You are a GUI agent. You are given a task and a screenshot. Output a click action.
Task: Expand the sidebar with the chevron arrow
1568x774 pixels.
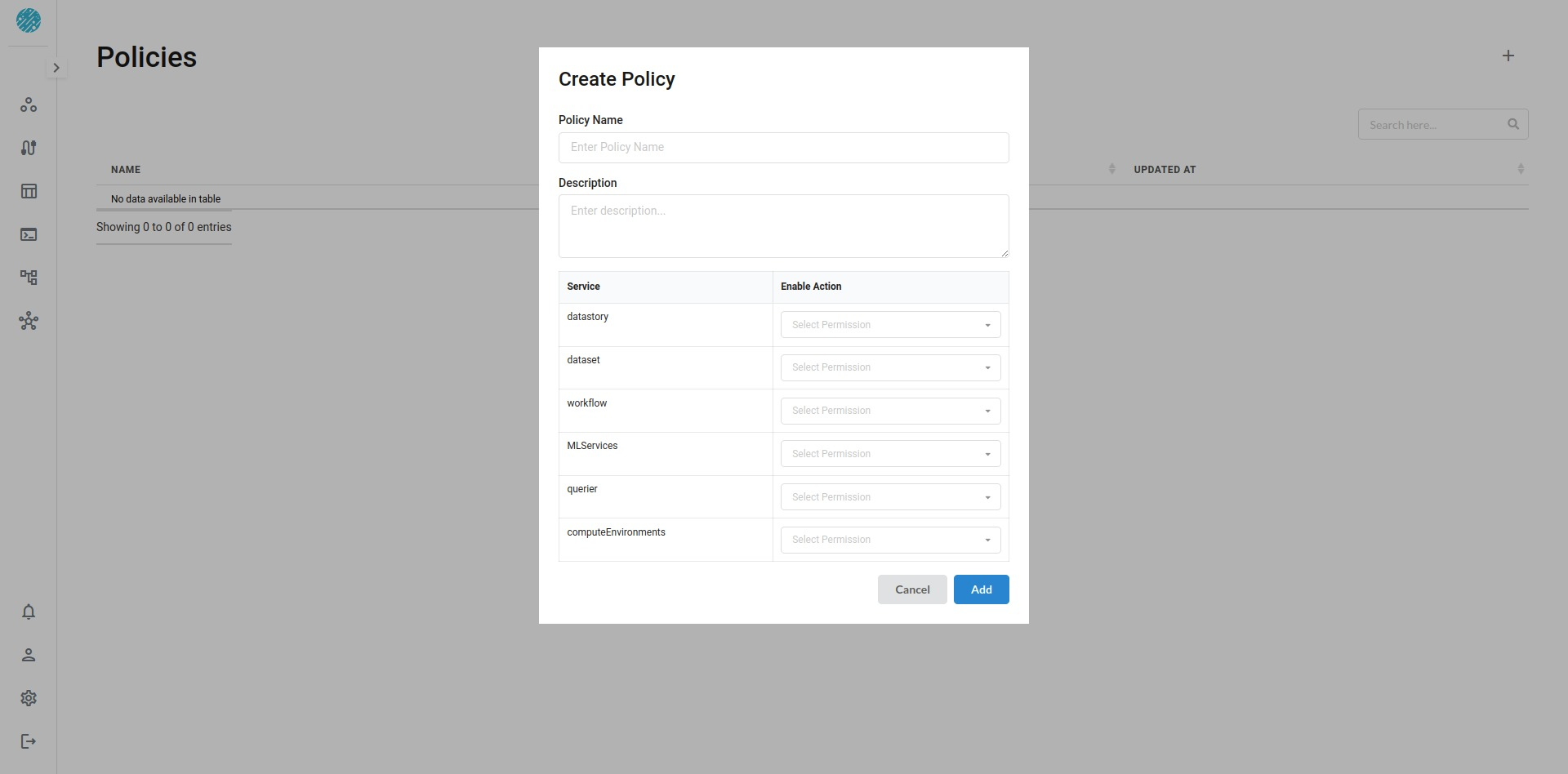tap(56, 68)
